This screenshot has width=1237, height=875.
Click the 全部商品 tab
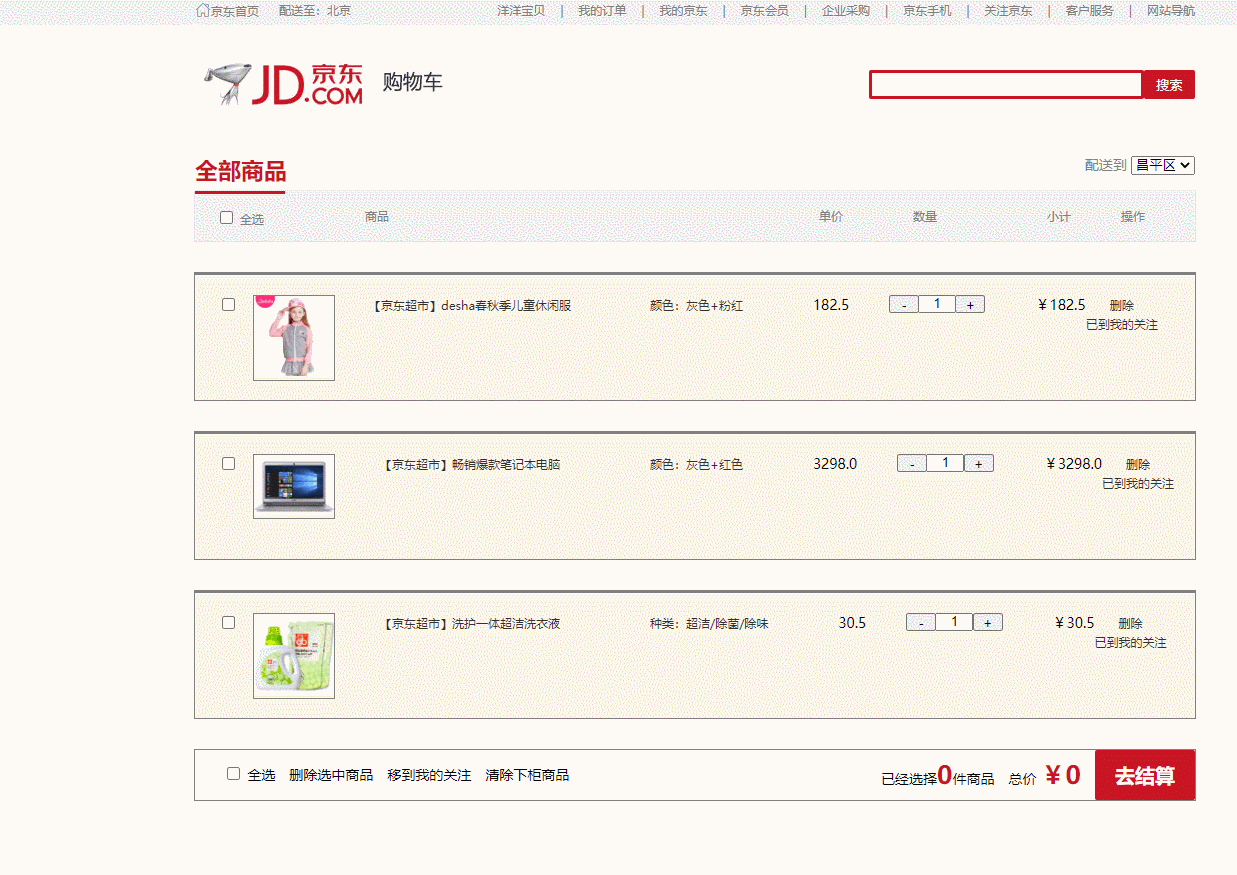pos(240,168)
